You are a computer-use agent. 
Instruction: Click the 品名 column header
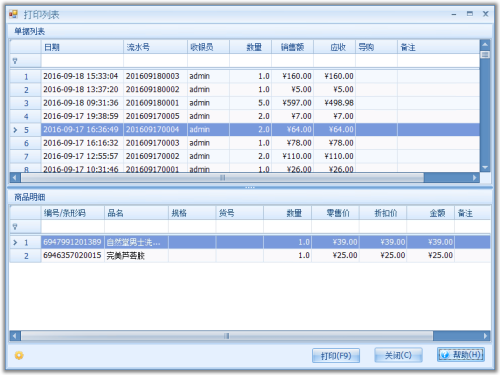(x=136, y=213)
